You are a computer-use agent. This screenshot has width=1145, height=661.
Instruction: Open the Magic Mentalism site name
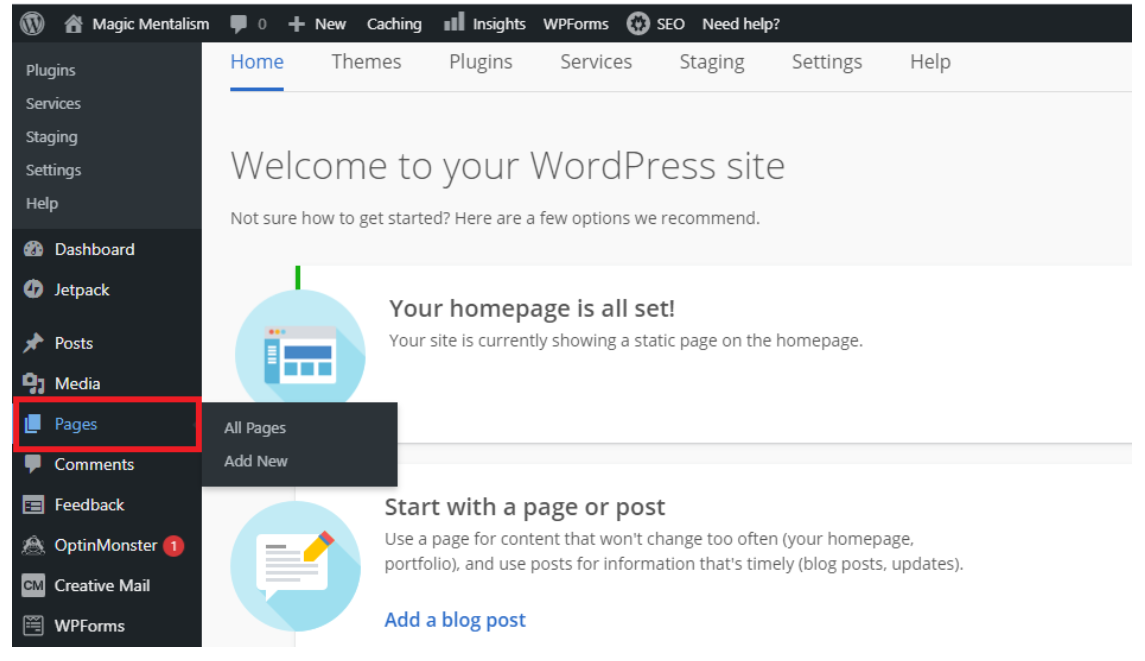pyautogui.click(x=150, y=24)
